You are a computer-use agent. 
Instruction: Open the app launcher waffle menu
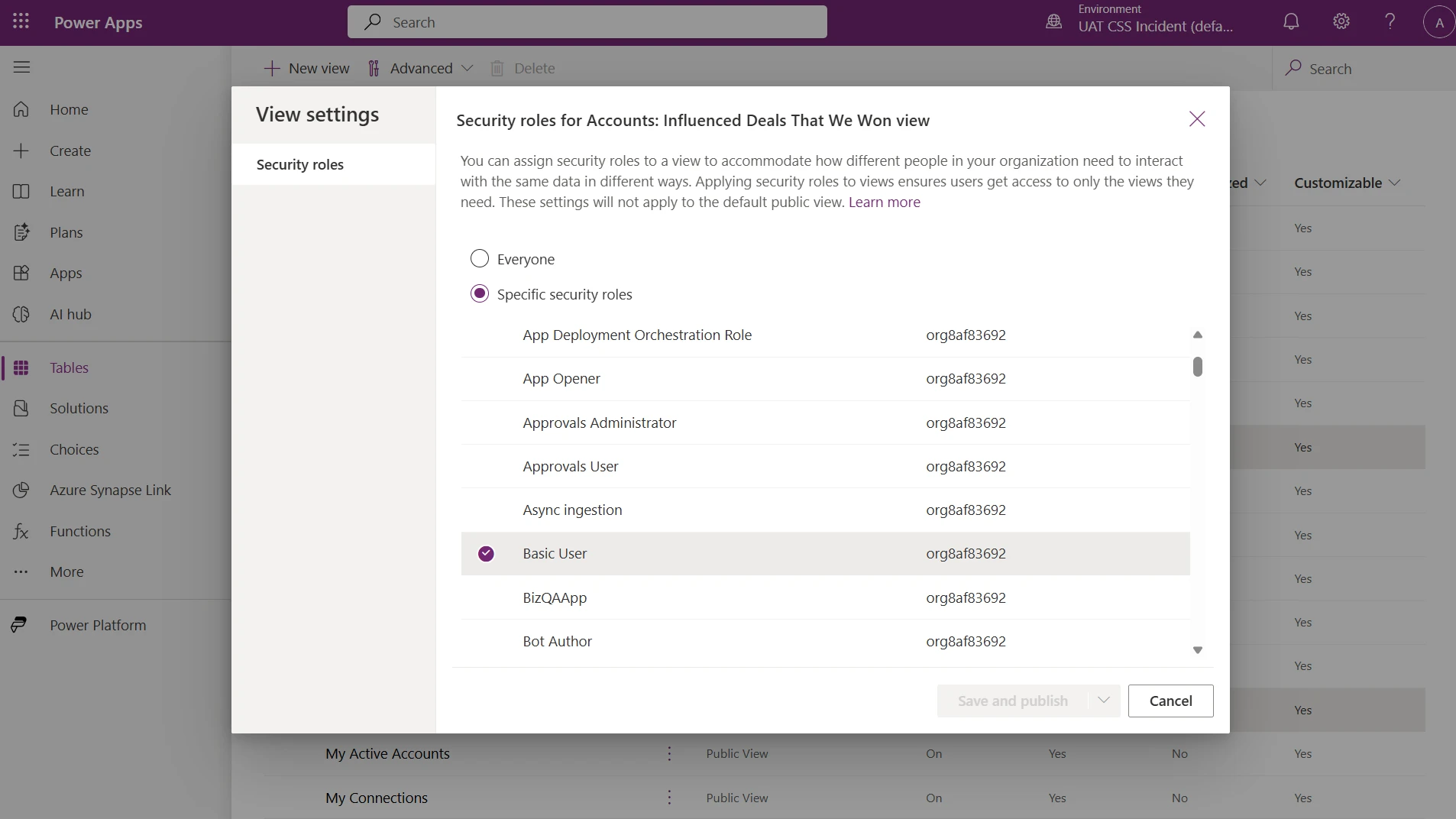coord(21,21)
